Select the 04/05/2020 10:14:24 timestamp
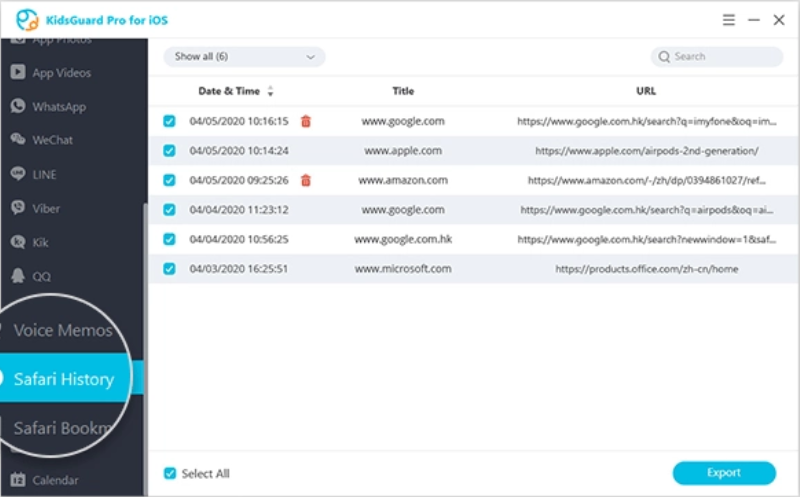Viewport: 800px width, 497px height. click(239, 151)
